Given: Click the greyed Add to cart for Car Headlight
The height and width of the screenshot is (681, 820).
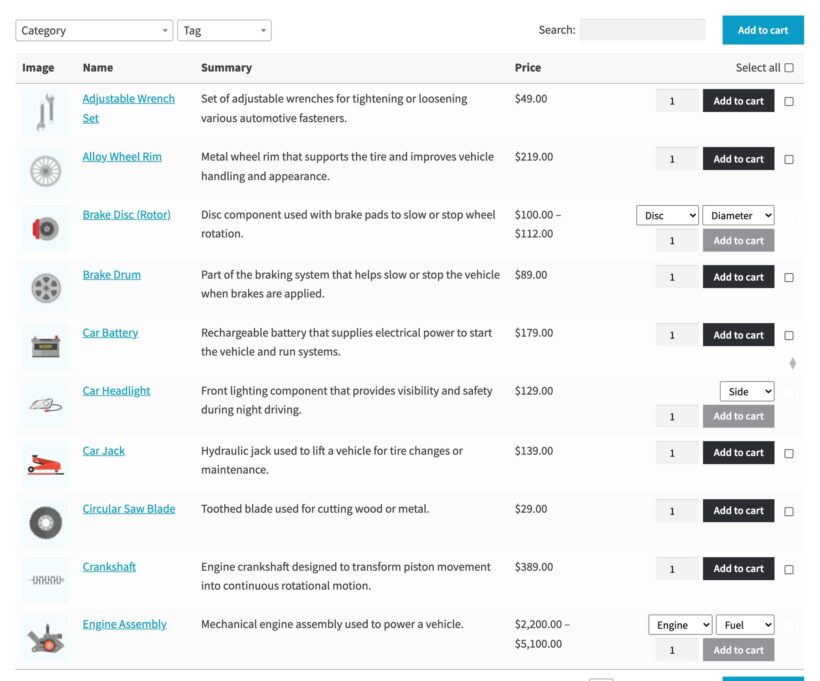Looking at the screenshot, I should 738,416.
